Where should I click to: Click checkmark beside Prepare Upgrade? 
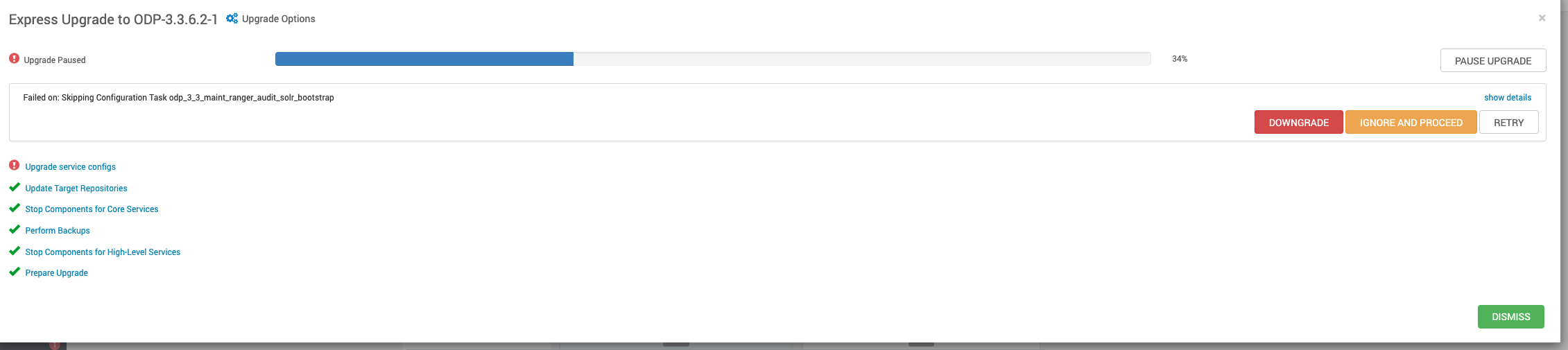point(14,272)
